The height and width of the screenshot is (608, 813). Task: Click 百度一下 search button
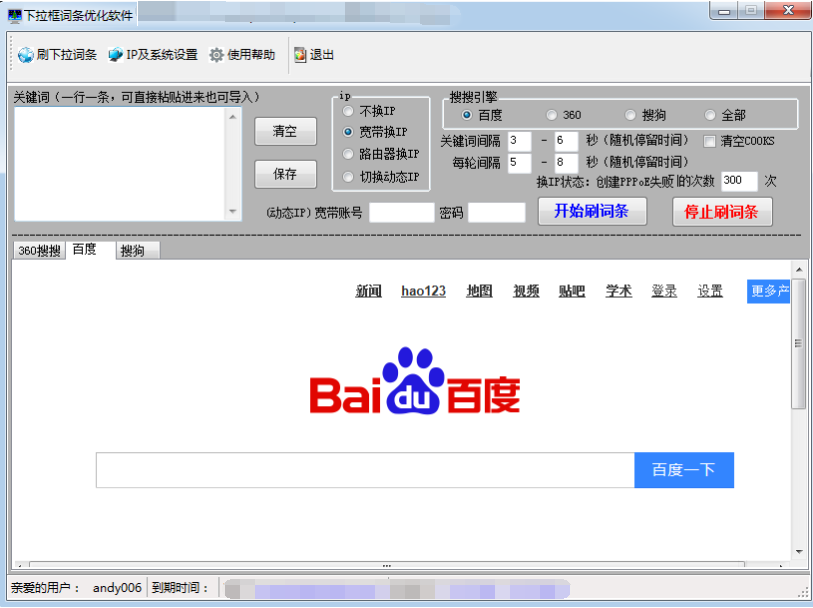click(x=683, y=470)
